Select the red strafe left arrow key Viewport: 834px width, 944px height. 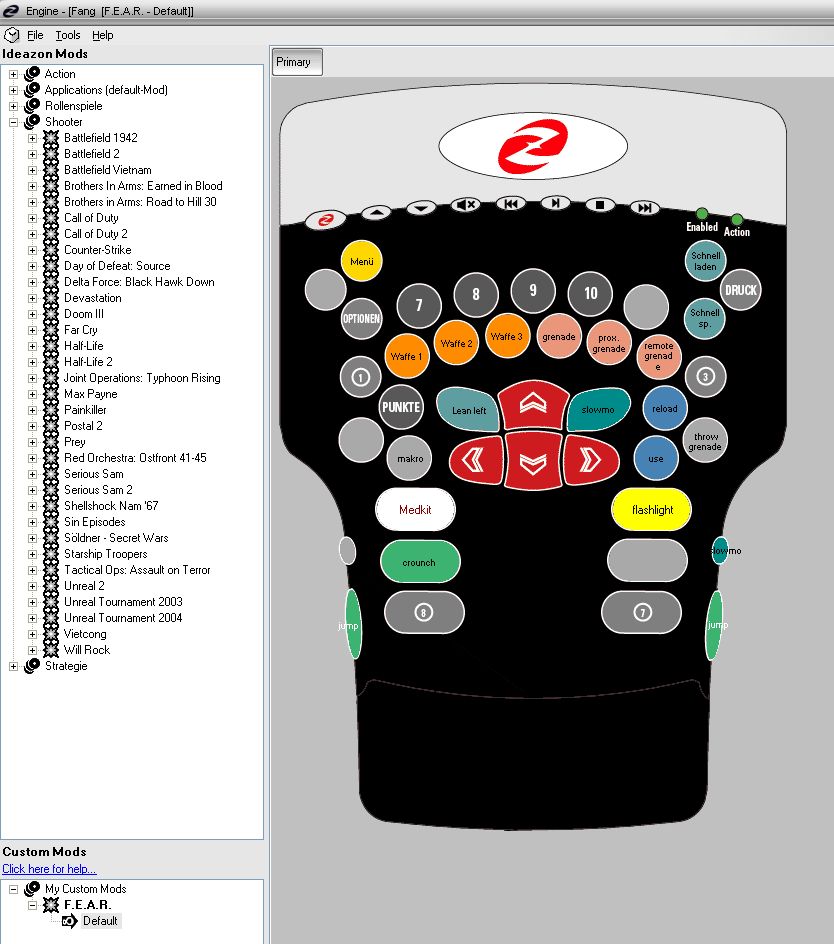click(476, 461)
